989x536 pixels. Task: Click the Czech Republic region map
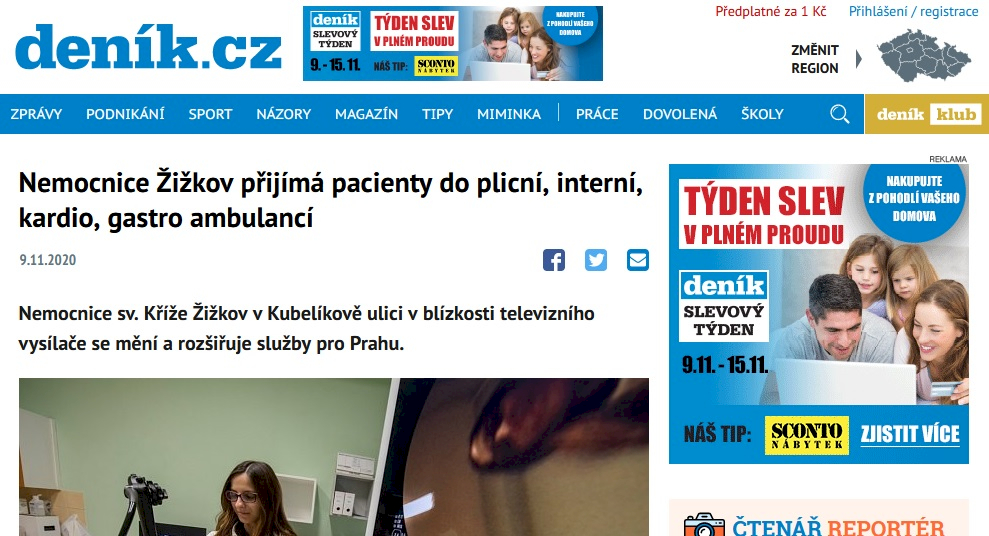(x=924, y=55)
